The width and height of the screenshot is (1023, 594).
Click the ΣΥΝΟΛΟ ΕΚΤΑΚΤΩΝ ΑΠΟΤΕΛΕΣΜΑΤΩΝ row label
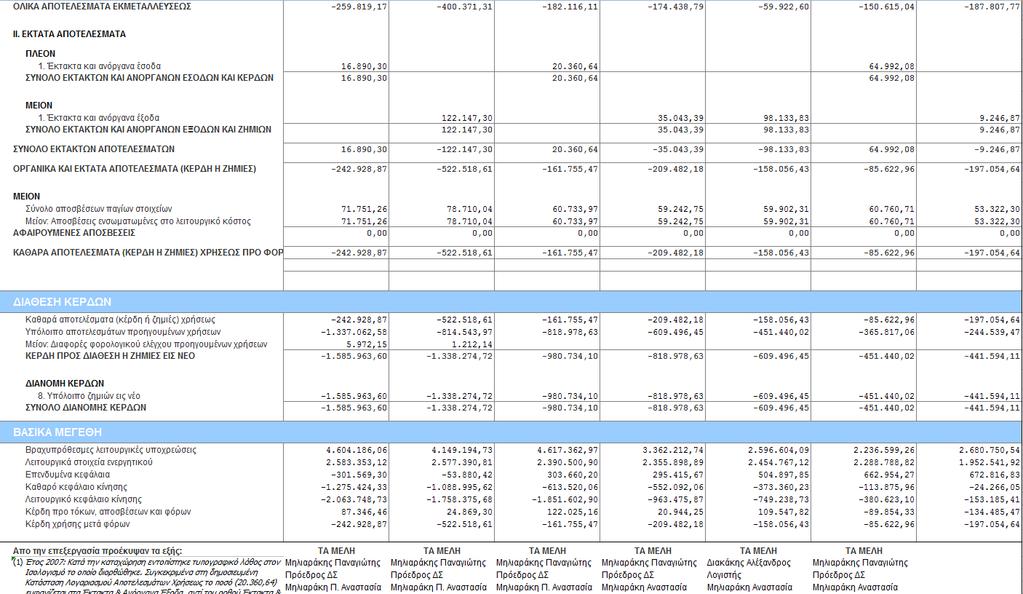(94, 149)
